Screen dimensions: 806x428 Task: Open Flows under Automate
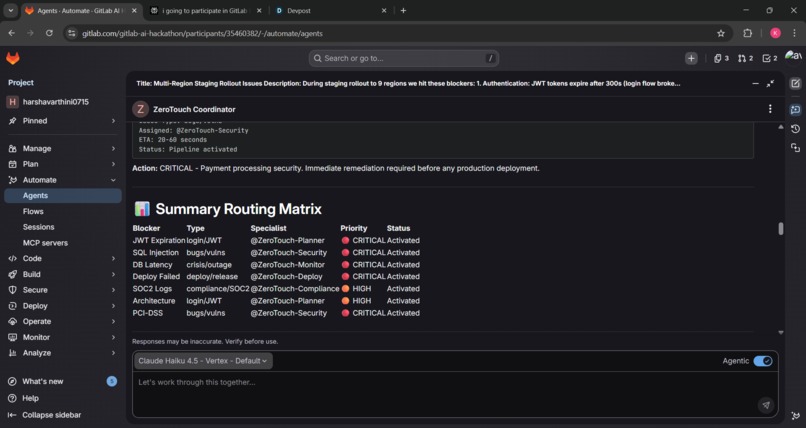(x=62, y=211)
